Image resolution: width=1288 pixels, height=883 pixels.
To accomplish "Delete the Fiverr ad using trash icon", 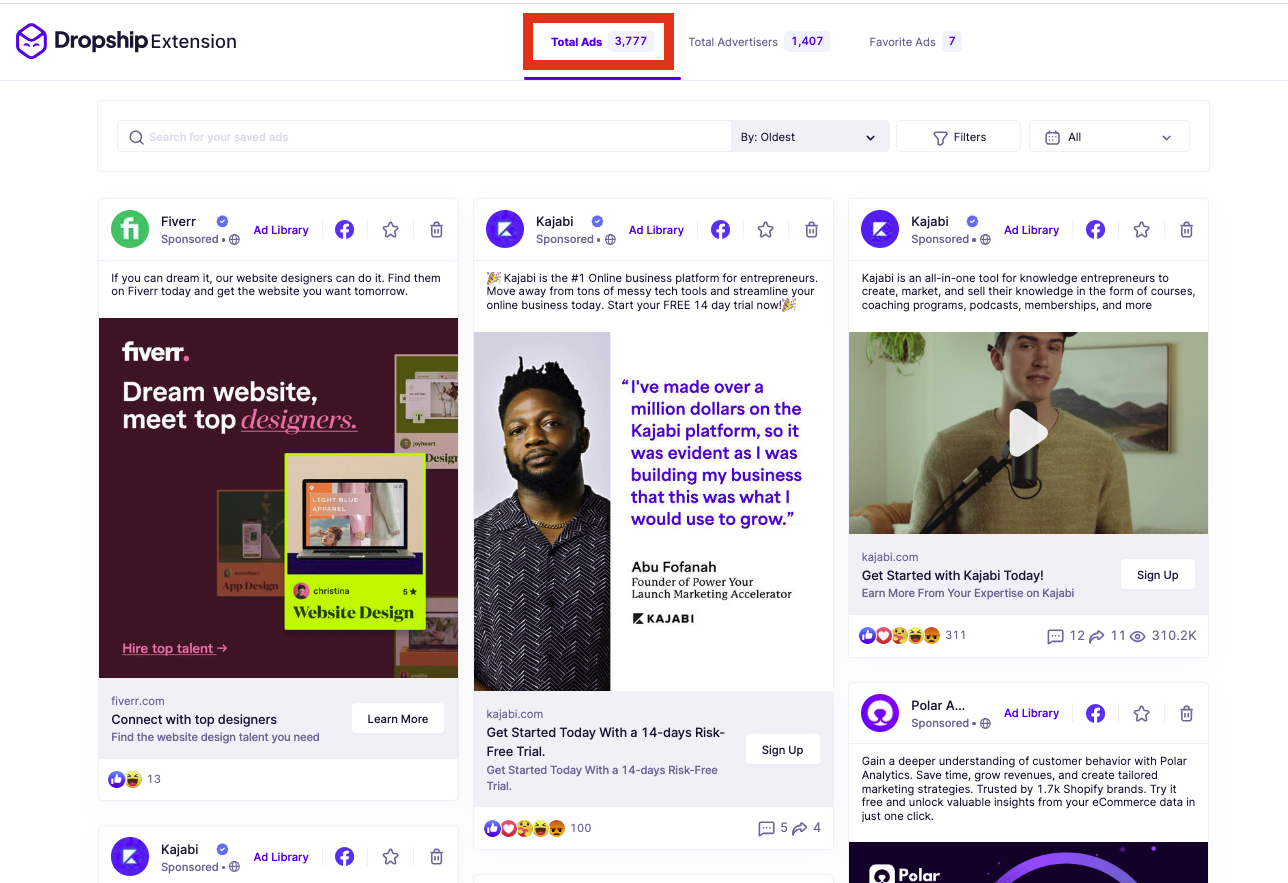I will click(x=436, y=229).
